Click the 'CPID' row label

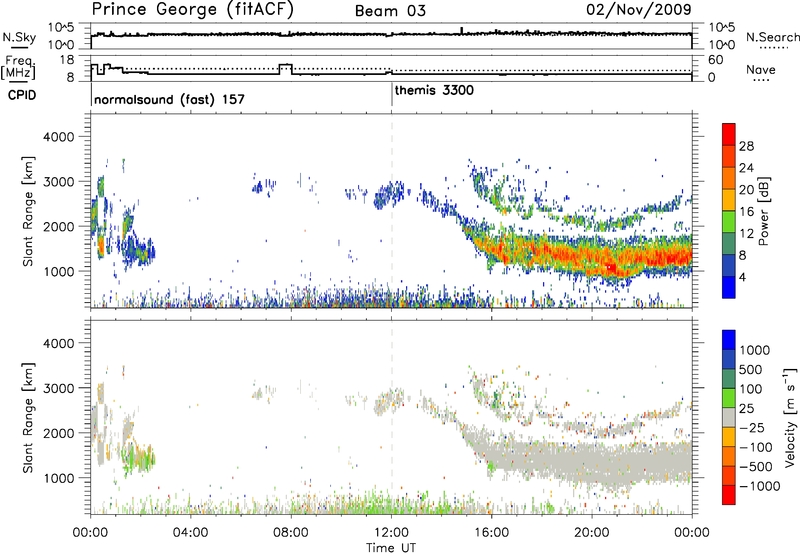click(21, 95)
